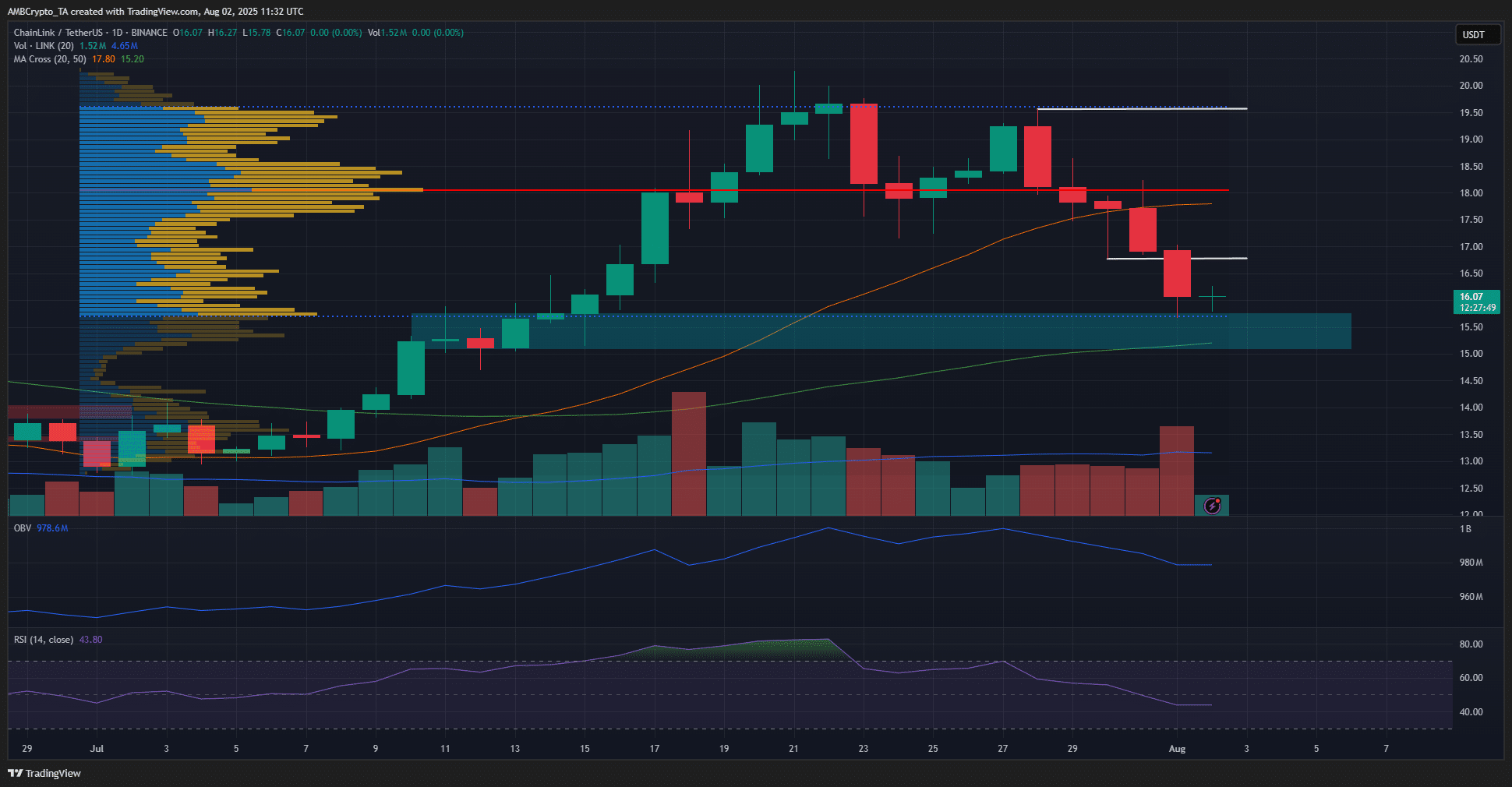
Task: Click the OBV indicator label
Action: 23,528
